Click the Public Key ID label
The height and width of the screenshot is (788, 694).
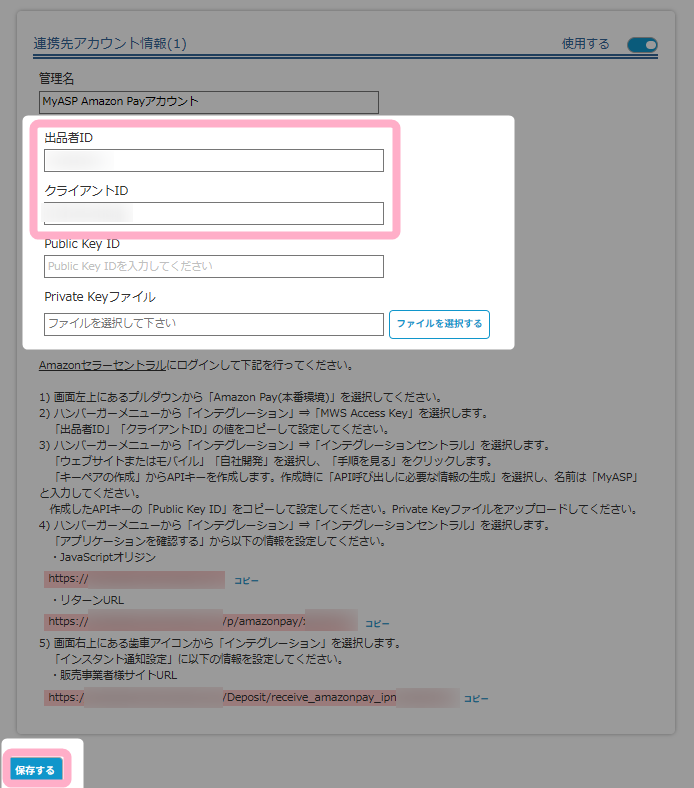(x=82, y=243)
